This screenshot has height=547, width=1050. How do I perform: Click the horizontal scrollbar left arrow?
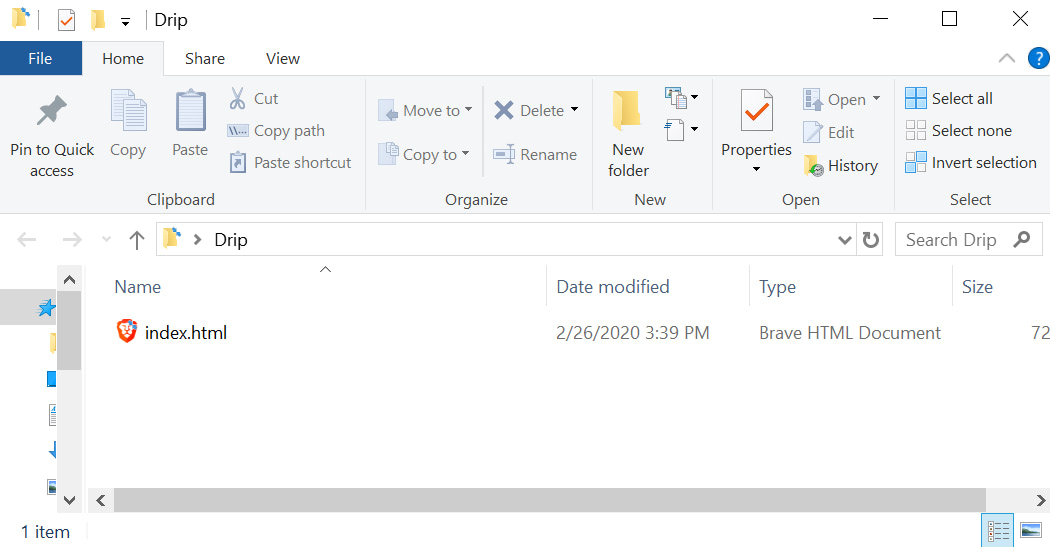[x=100, y=500]
